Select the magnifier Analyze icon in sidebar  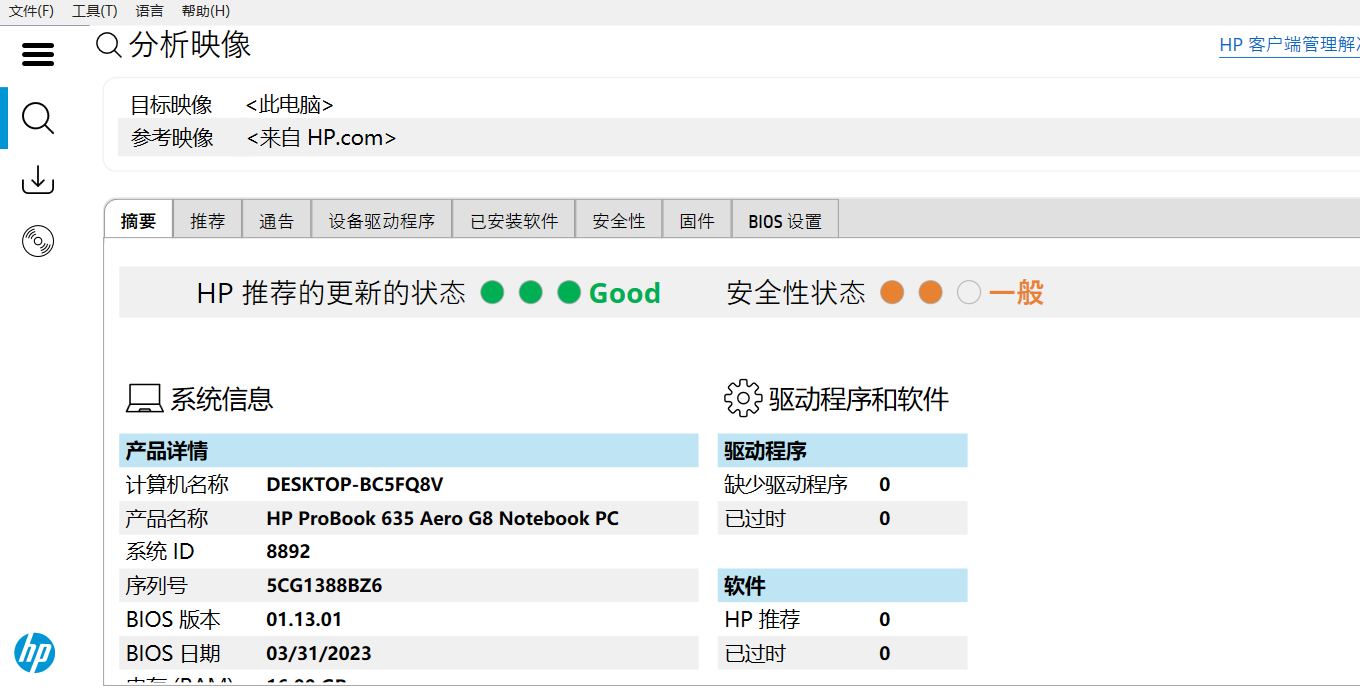38,118
